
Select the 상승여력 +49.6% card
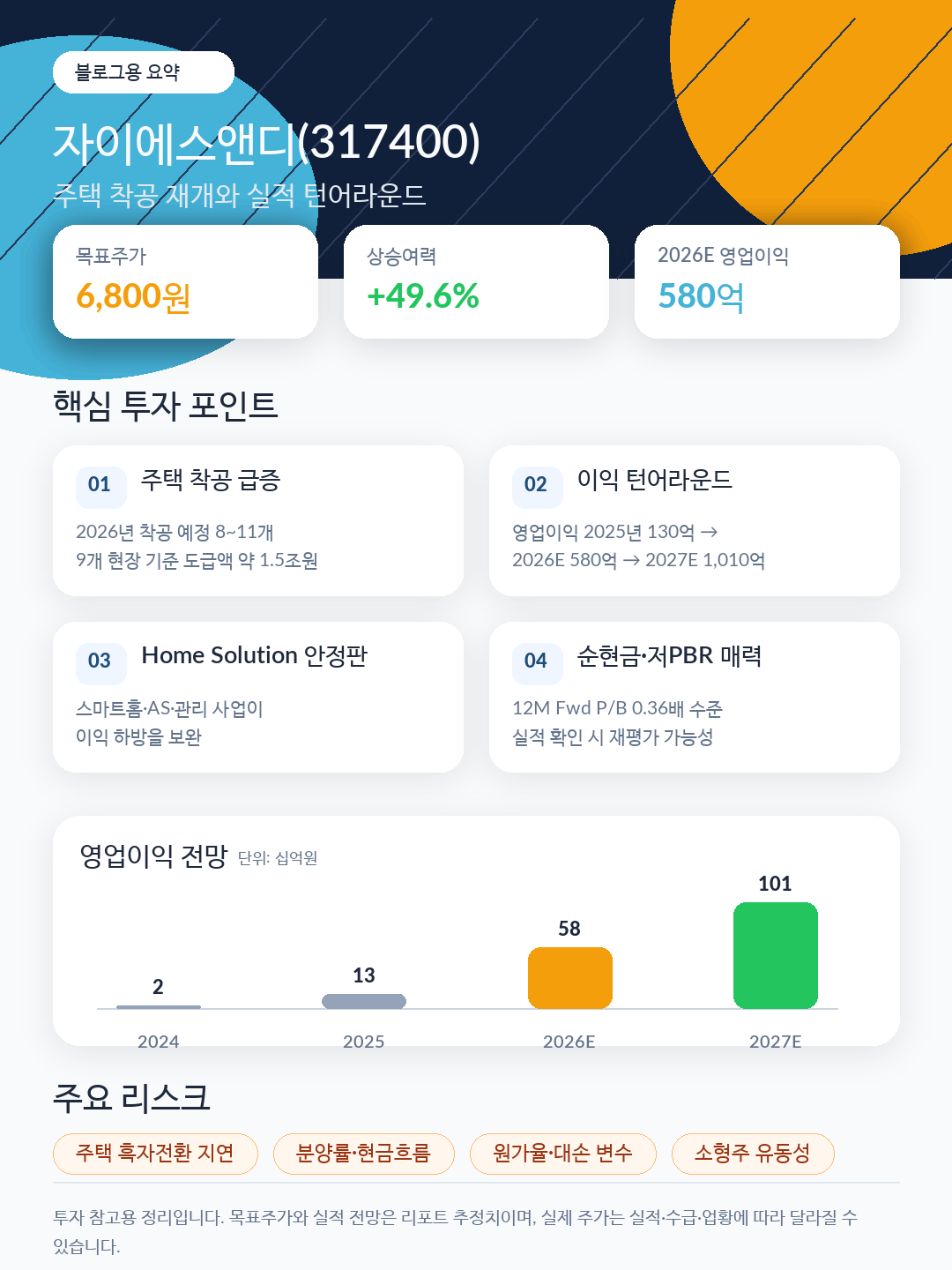(x=476, y=281)
